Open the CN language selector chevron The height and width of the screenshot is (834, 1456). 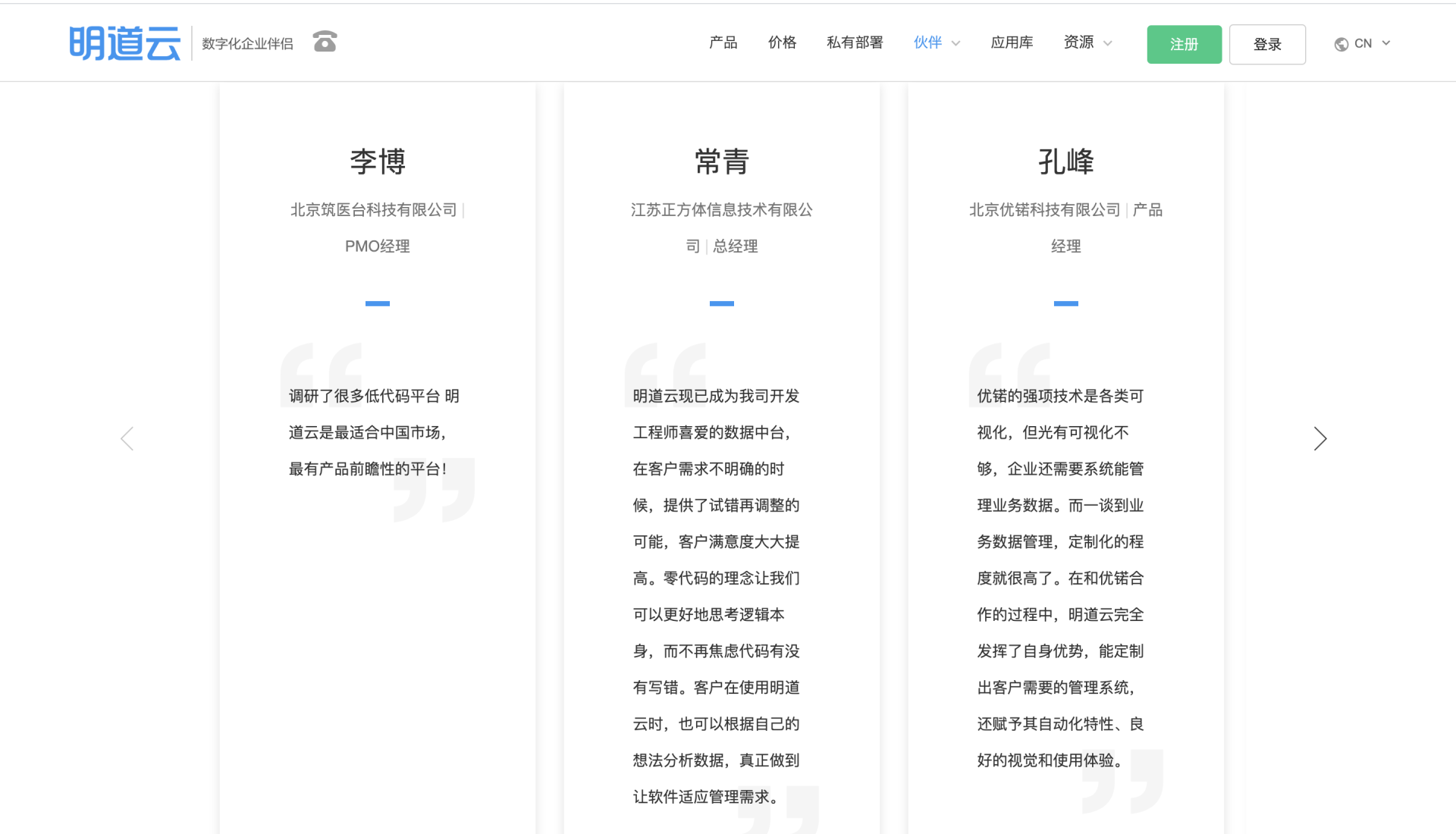[x=1386, y=43]
